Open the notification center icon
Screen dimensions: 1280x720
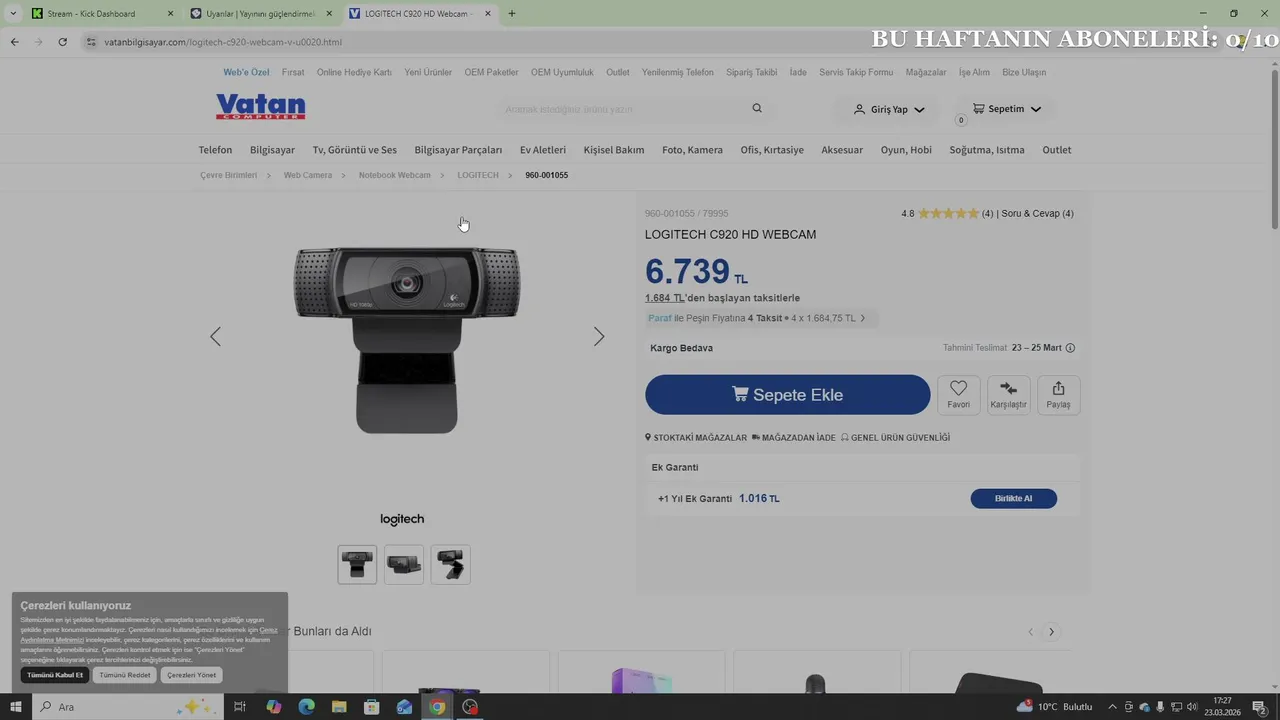[x=1259, y=707]
